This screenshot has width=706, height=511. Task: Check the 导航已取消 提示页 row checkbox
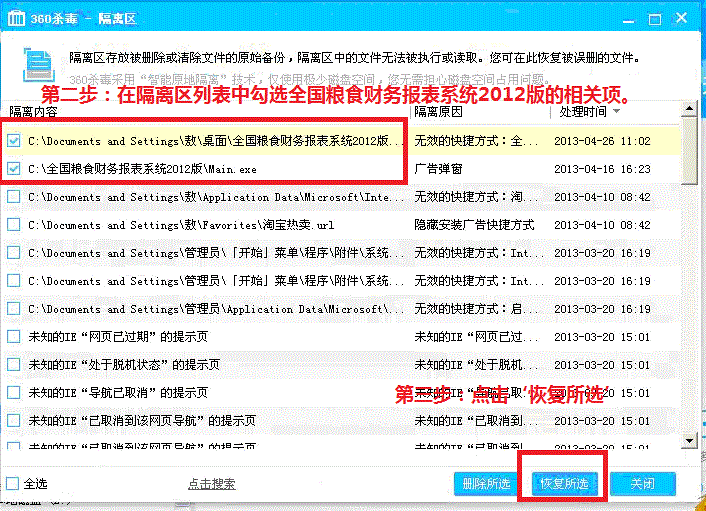[14, 393]
